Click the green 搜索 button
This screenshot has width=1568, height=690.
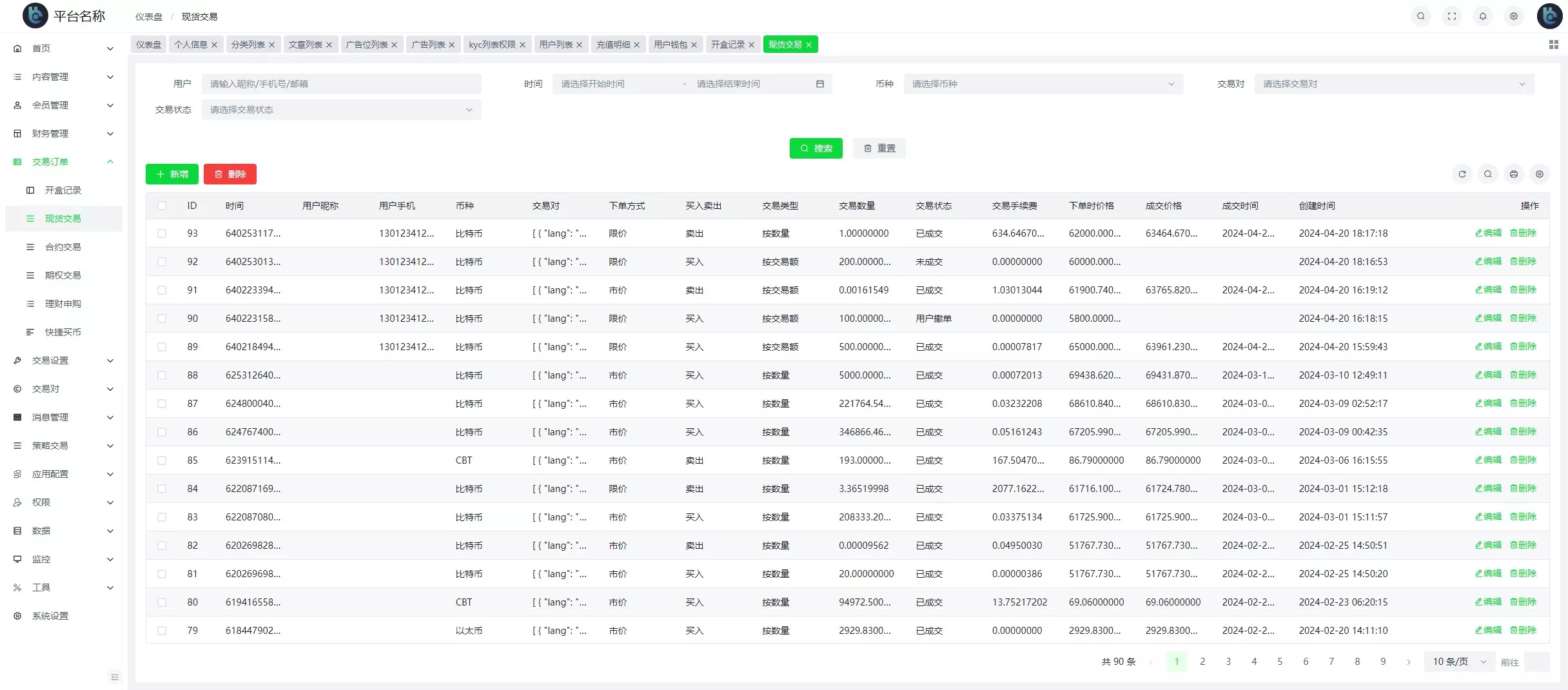816,148
